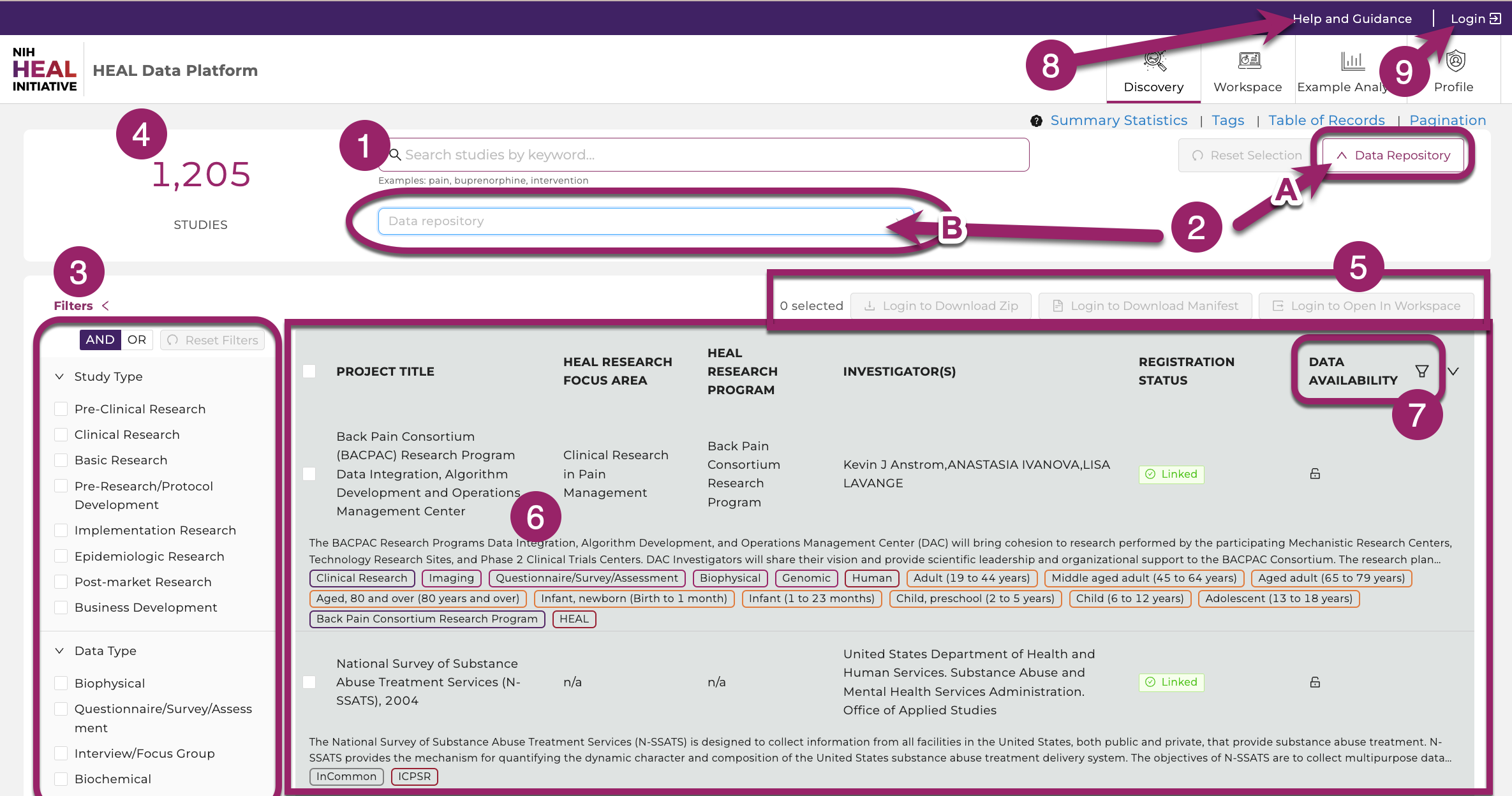Image resolution: width=1512 pixels, height=796 pixels.
Task: Open Table of Records help link
Action: [x=1326, y=120]
